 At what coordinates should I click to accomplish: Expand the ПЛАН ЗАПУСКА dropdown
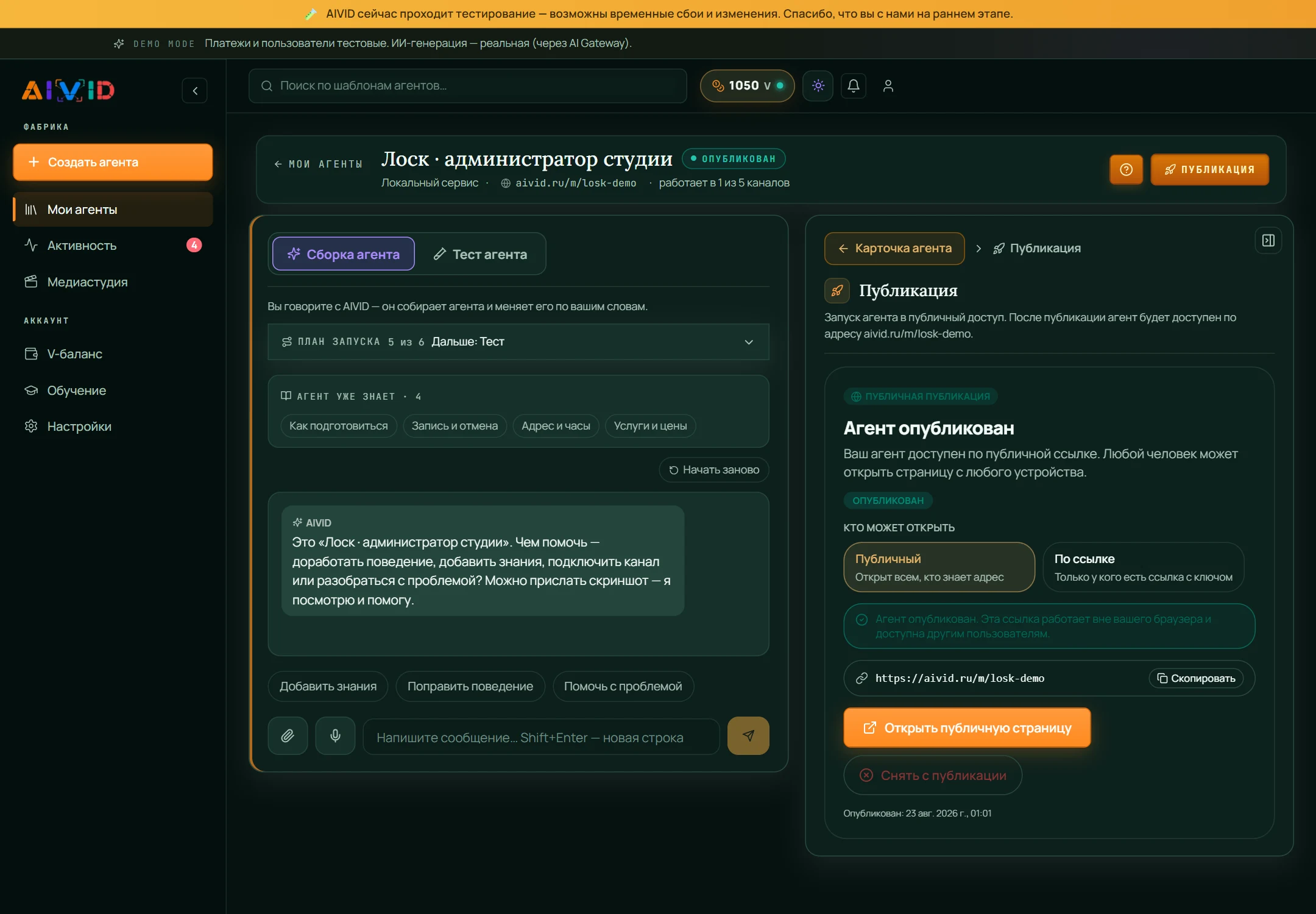(x=518, y=342)
